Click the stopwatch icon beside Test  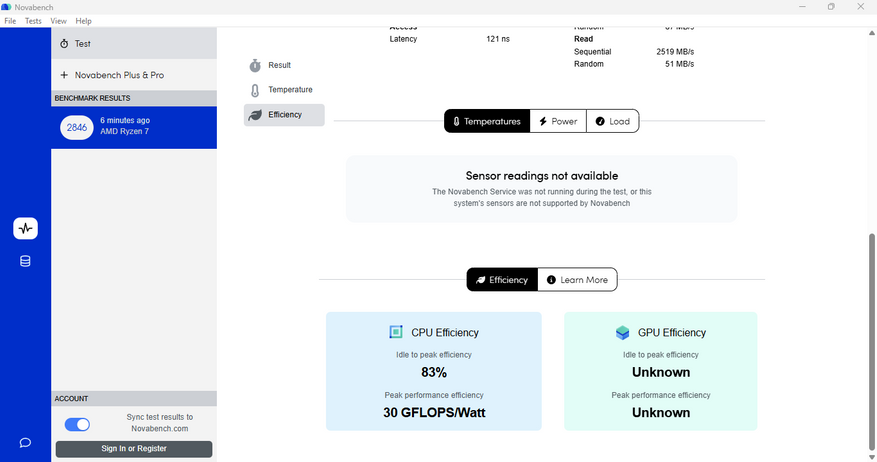tap(64, 44)
